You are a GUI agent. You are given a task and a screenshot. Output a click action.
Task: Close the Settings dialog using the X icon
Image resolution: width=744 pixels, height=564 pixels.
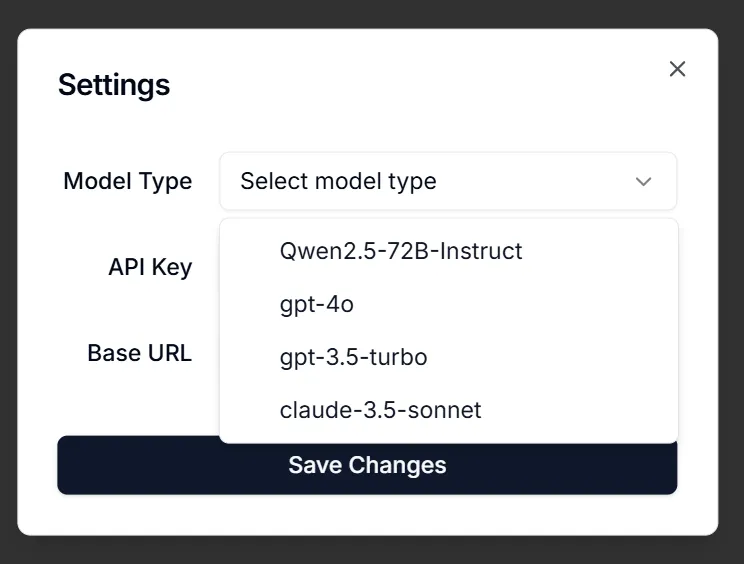[677, 69]
